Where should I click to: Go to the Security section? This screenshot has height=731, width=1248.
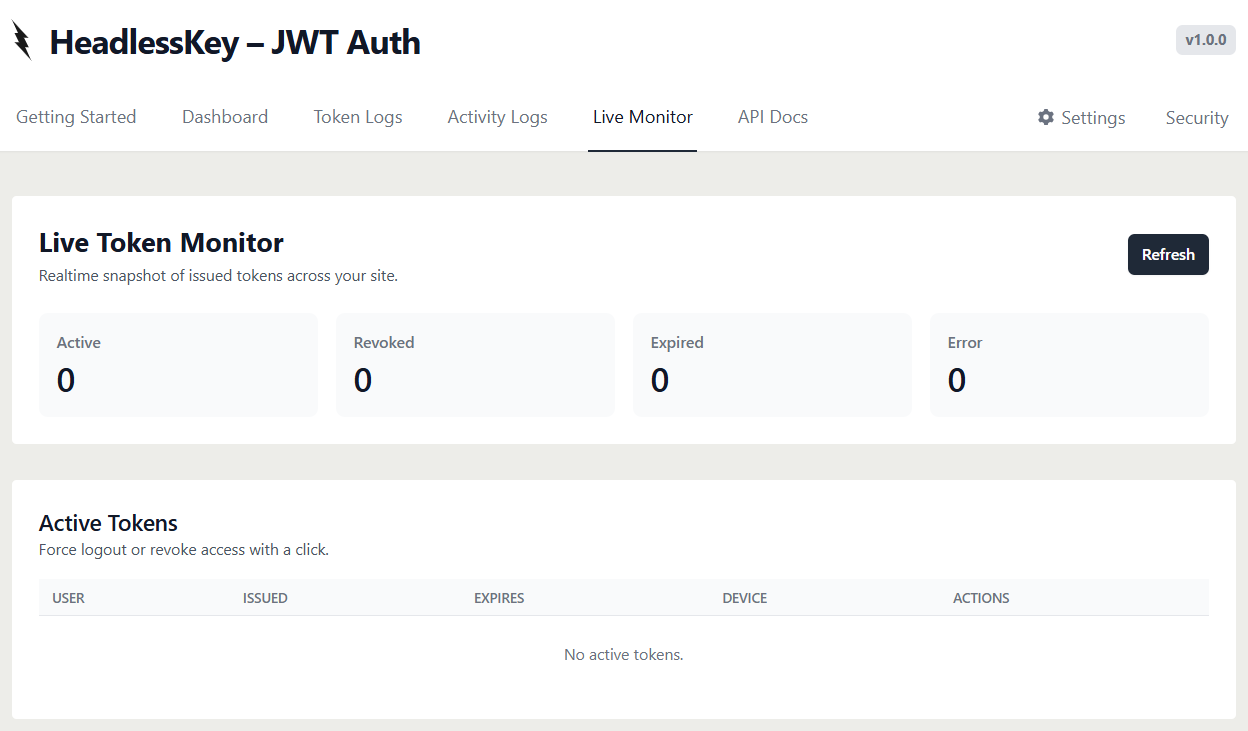pyautogui.click(x=1196, y=117)
